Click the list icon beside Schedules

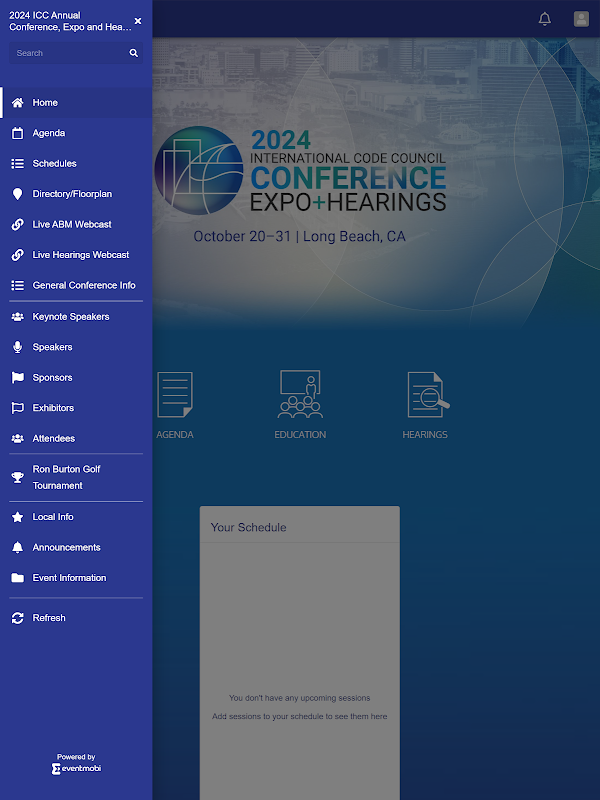[17, 163]
